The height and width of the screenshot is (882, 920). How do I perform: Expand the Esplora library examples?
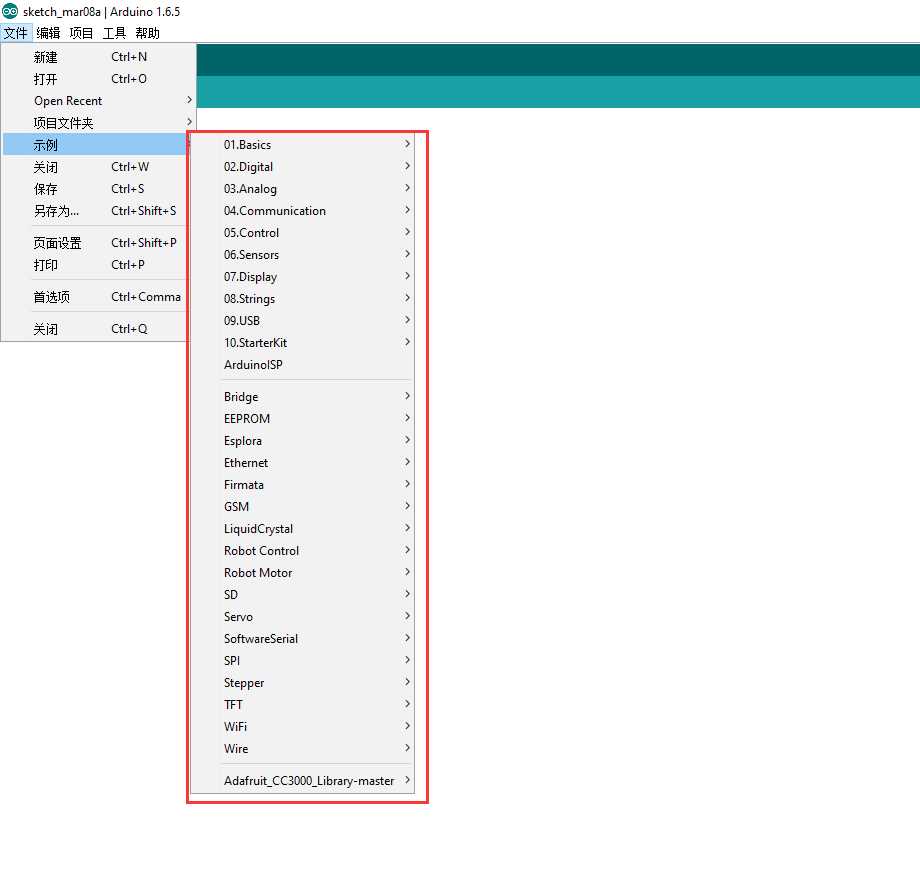pos(303,441)
